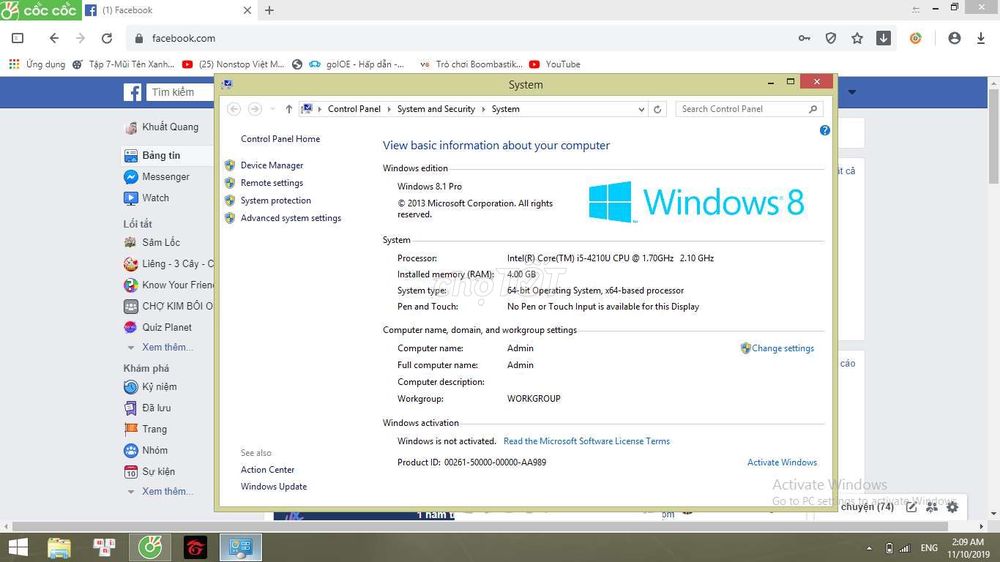The height and width of the screenshot is (562, 1000).
Task: Go to Control Panel Home
Action: point(280,138)
